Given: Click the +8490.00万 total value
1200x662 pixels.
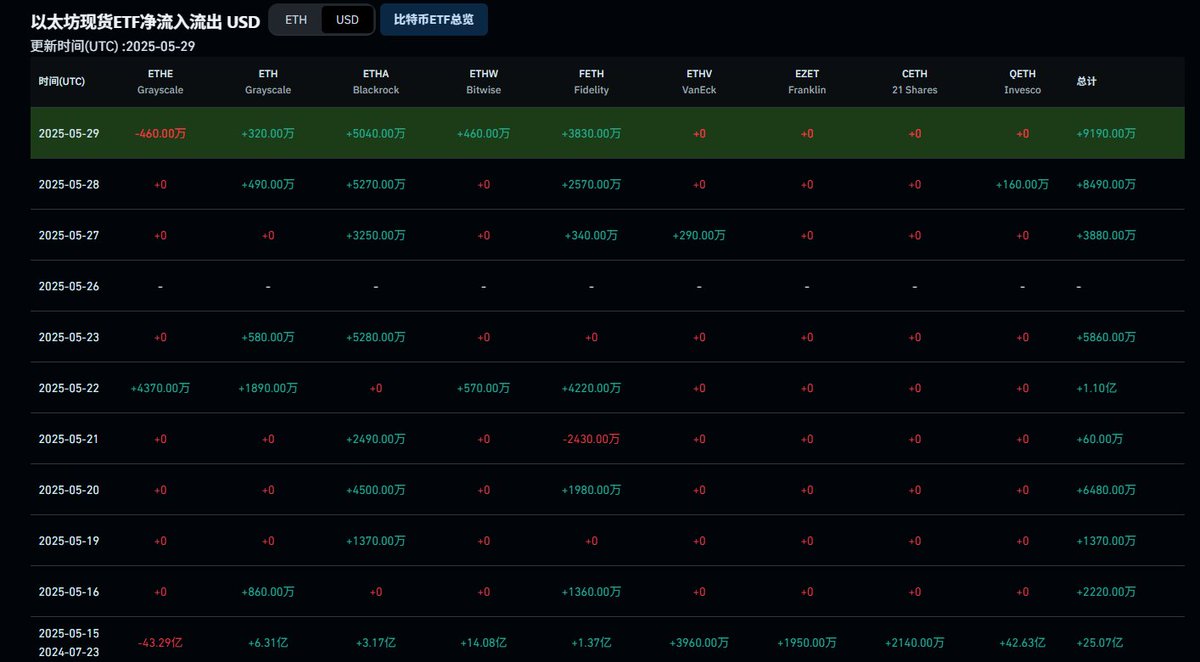Looking at the screenshot, I should [1106, 184].
